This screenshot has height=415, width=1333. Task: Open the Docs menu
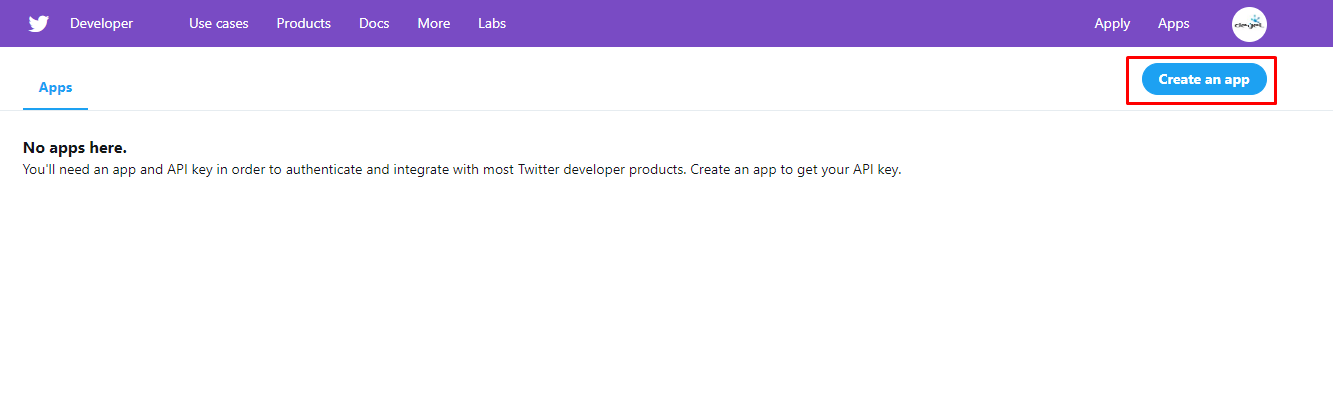coord(374,23)
